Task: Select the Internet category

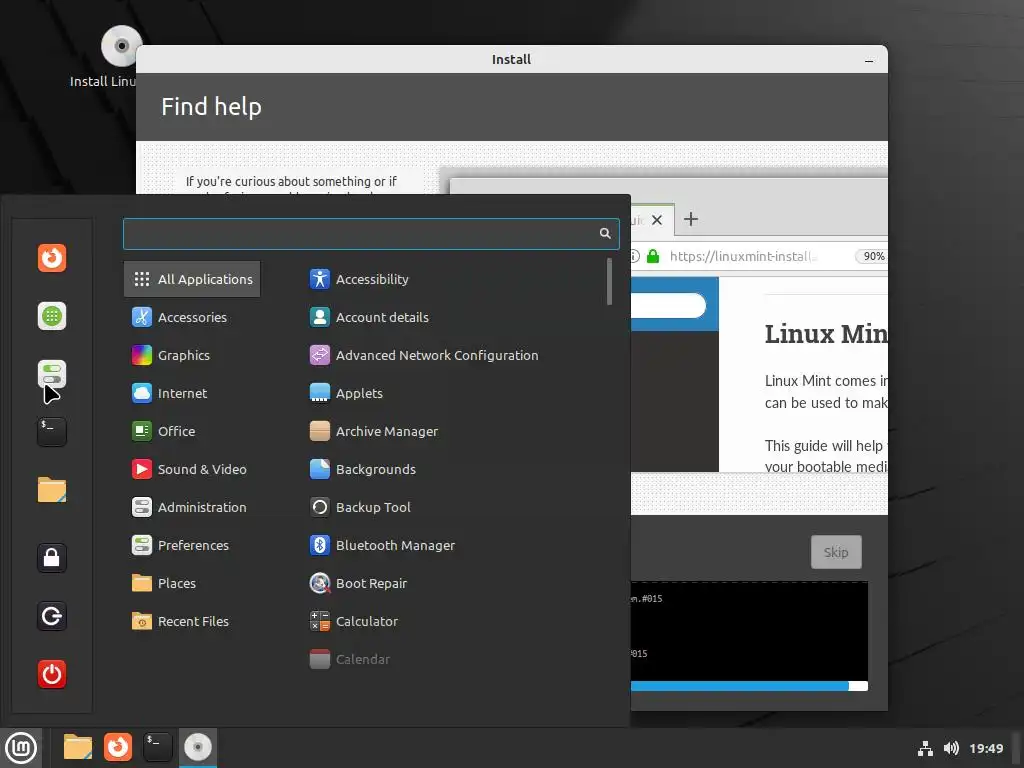Action: pos(192,393)
